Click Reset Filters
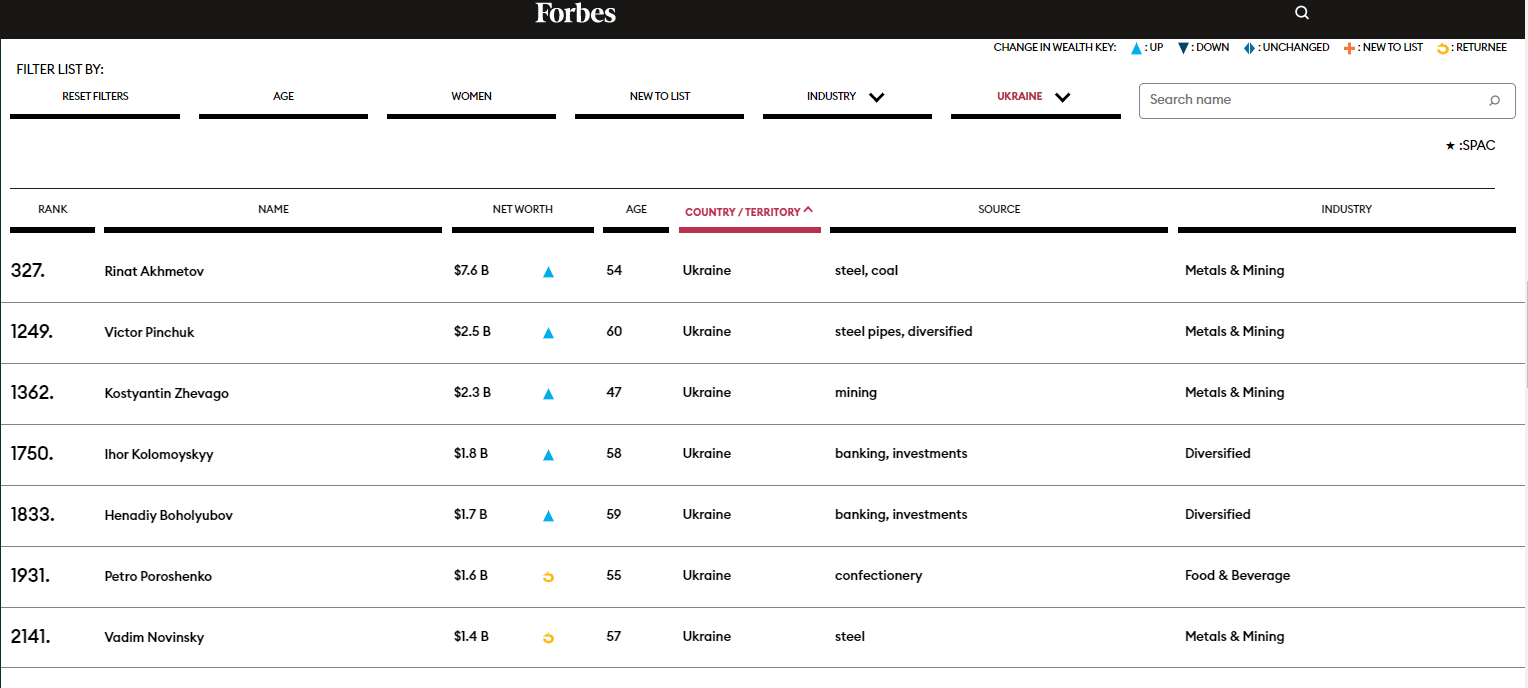1528x688 pixels. point(95,97)
